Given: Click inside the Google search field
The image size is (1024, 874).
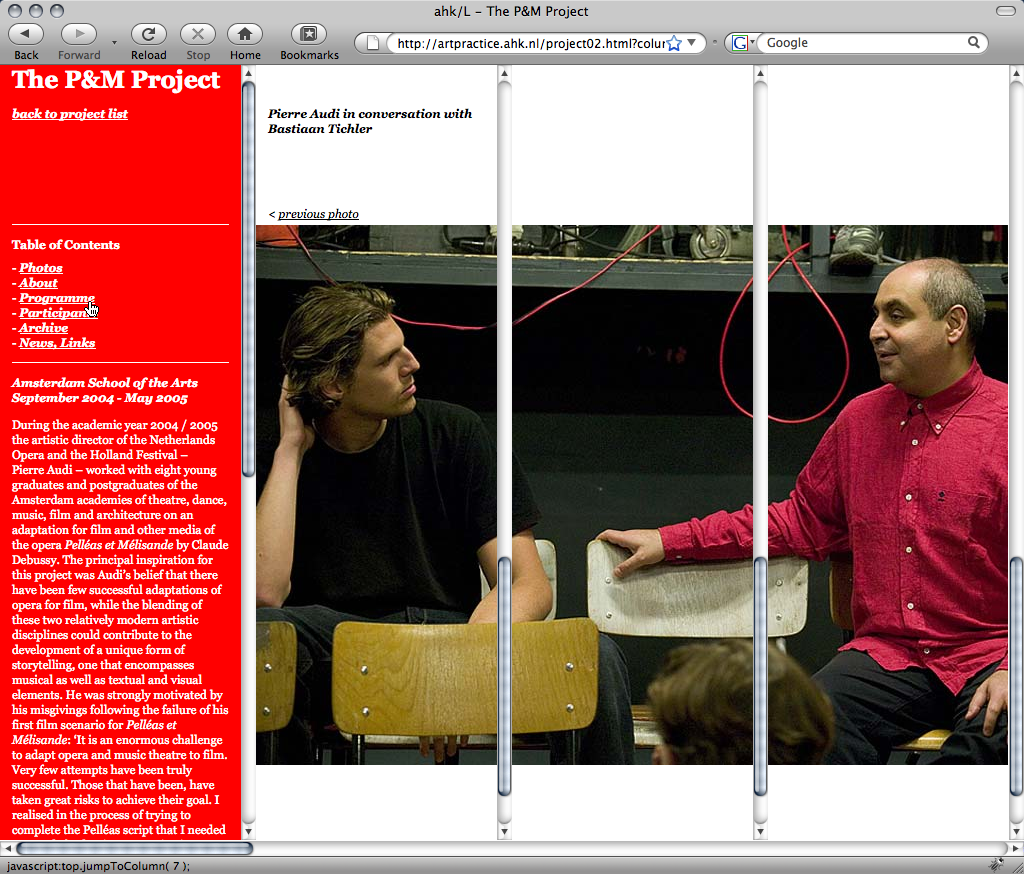Looking at the screenshot, I should click(860, 43).
